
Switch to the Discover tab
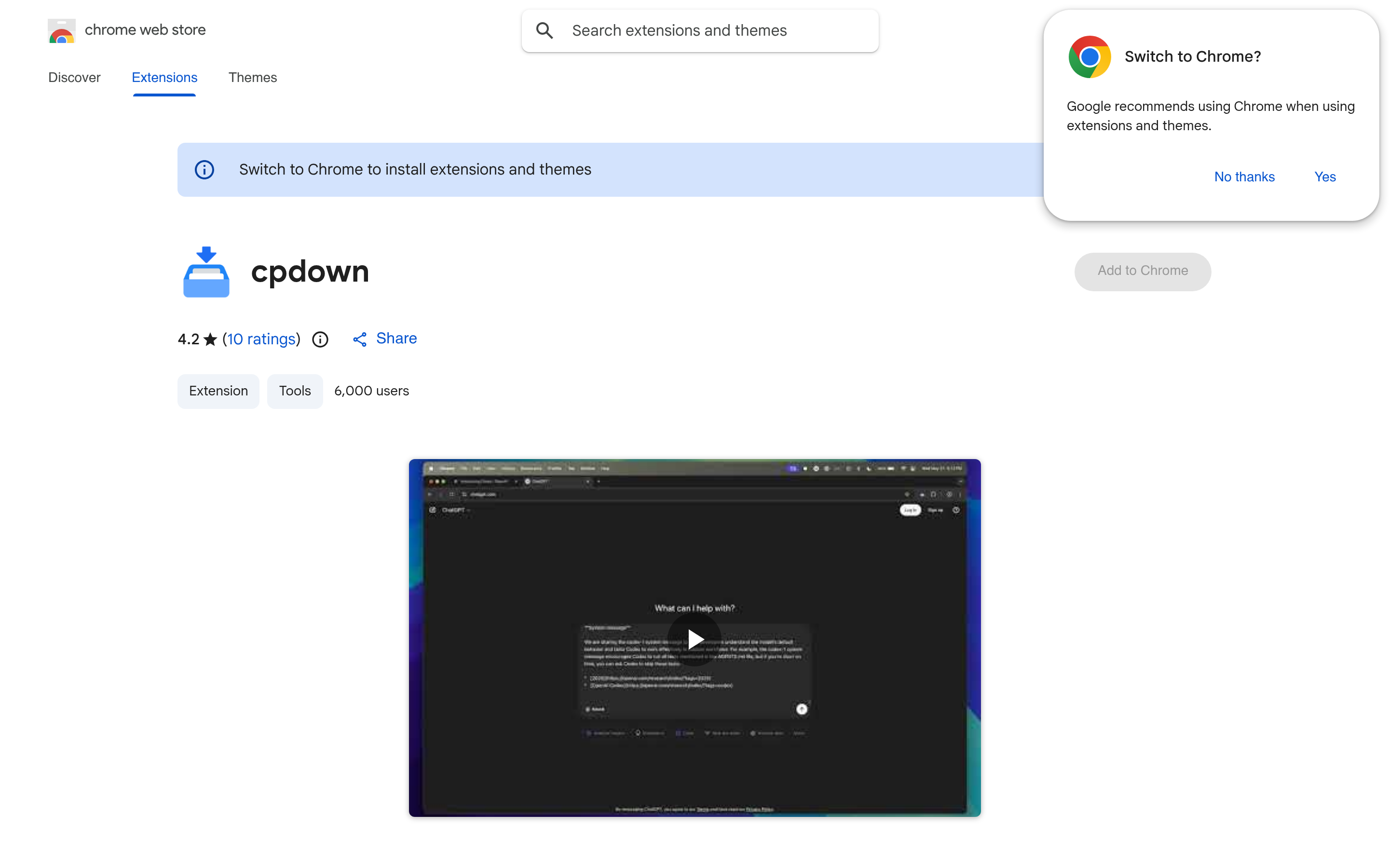click(x=74, y=78)
